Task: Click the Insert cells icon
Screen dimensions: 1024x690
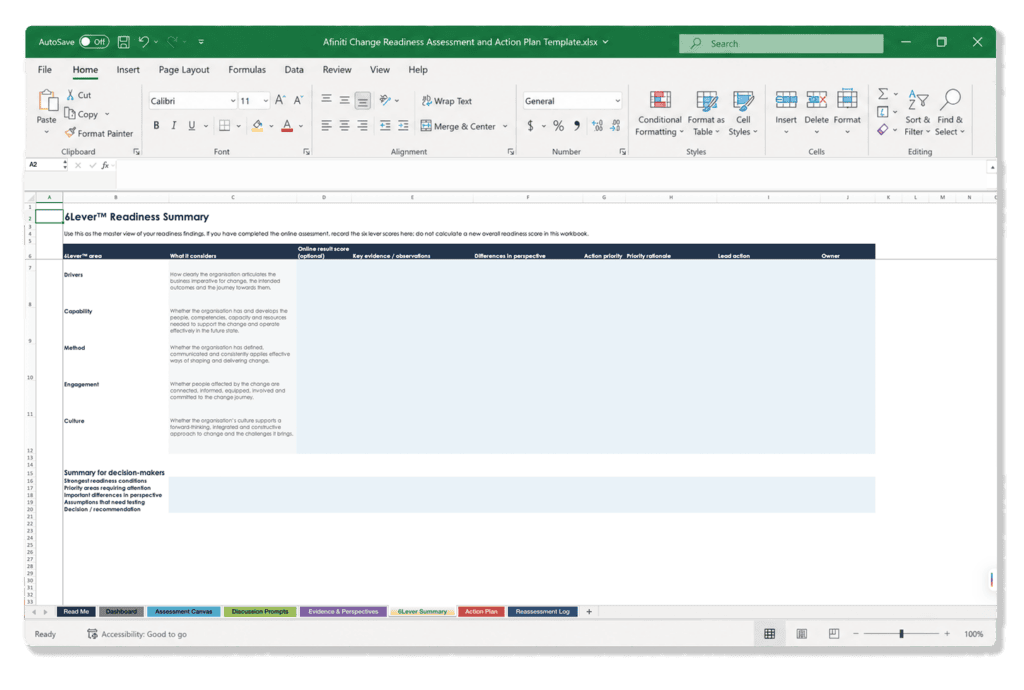Action: (786, 99)
